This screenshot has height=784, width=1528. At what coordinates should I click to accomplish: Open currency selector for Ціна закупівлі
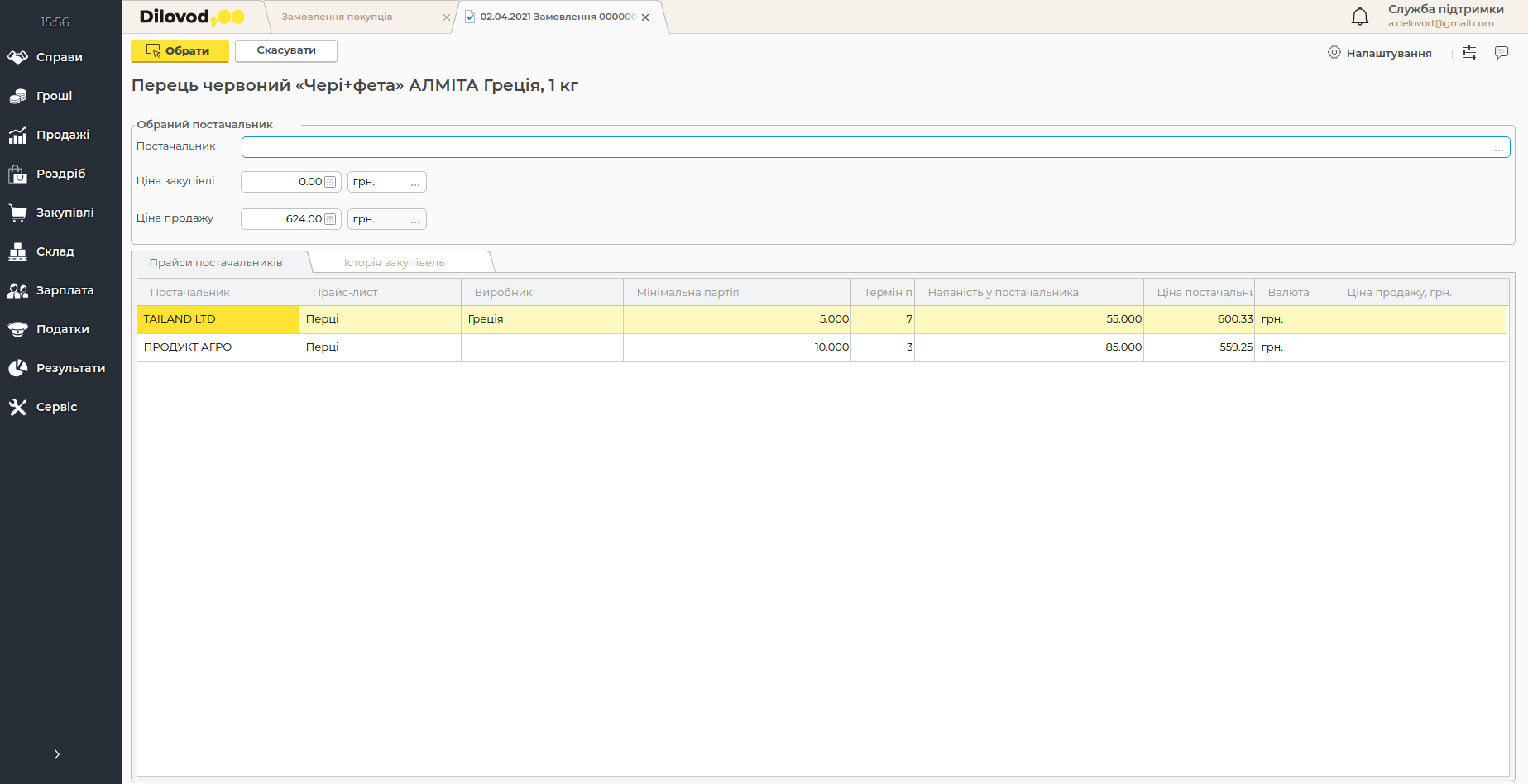414,182
